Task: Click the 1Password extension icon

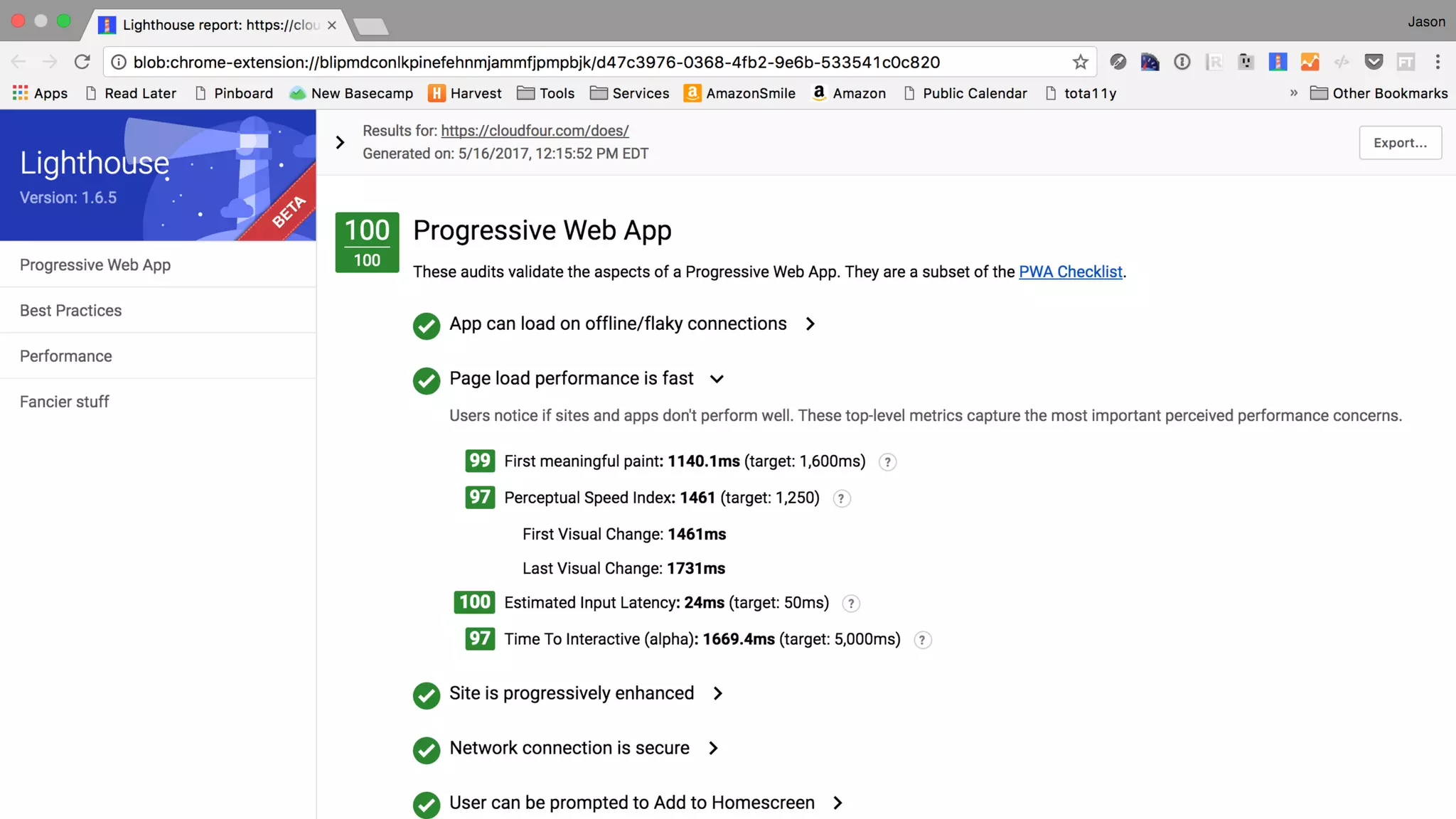Action: [1182, 62]
